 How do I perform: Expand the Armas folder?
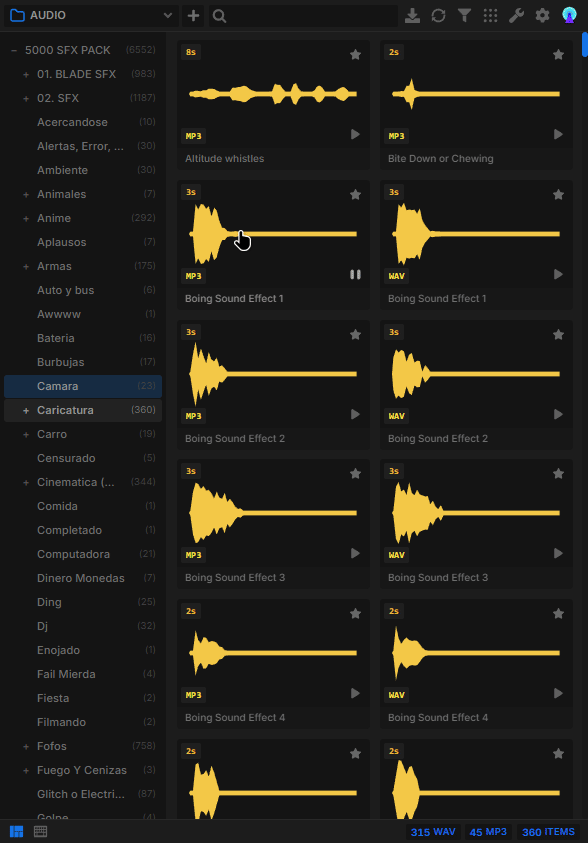(26, 267)
